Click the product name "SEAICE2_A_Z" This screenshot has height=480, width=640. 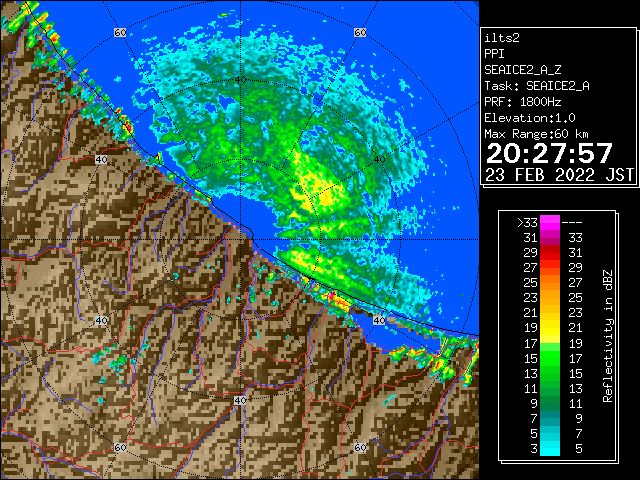(x=523, y=70)
